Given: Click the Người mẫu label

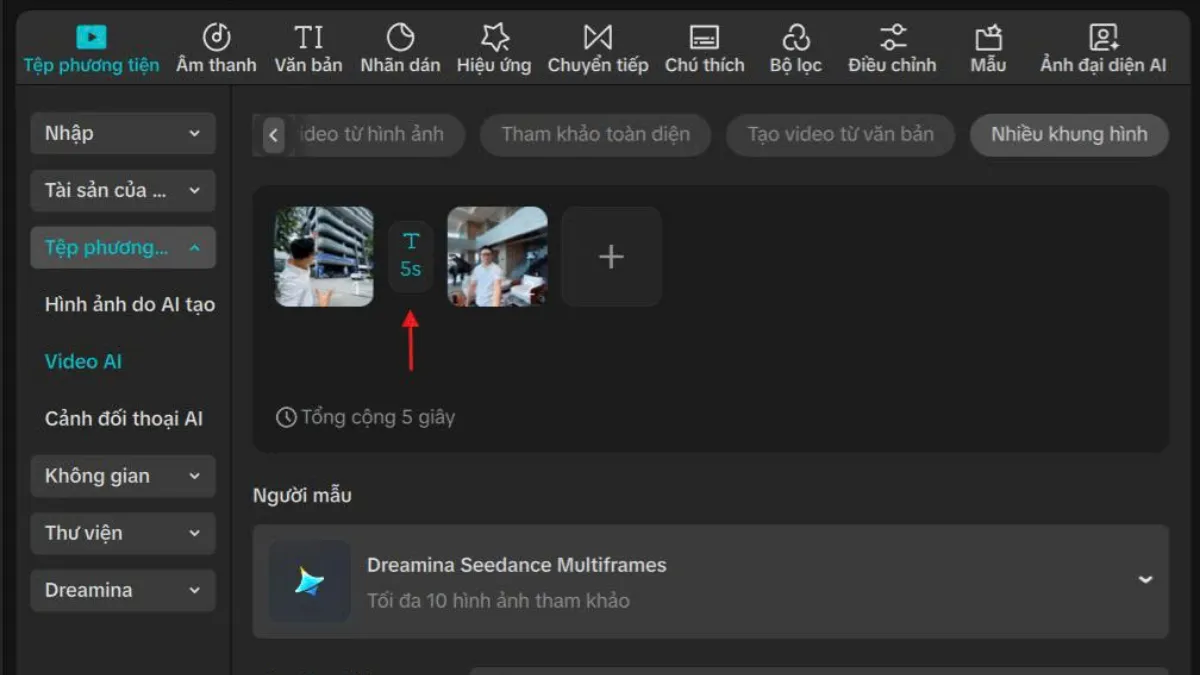Looking at the screenshot, I should coord(302,495).
